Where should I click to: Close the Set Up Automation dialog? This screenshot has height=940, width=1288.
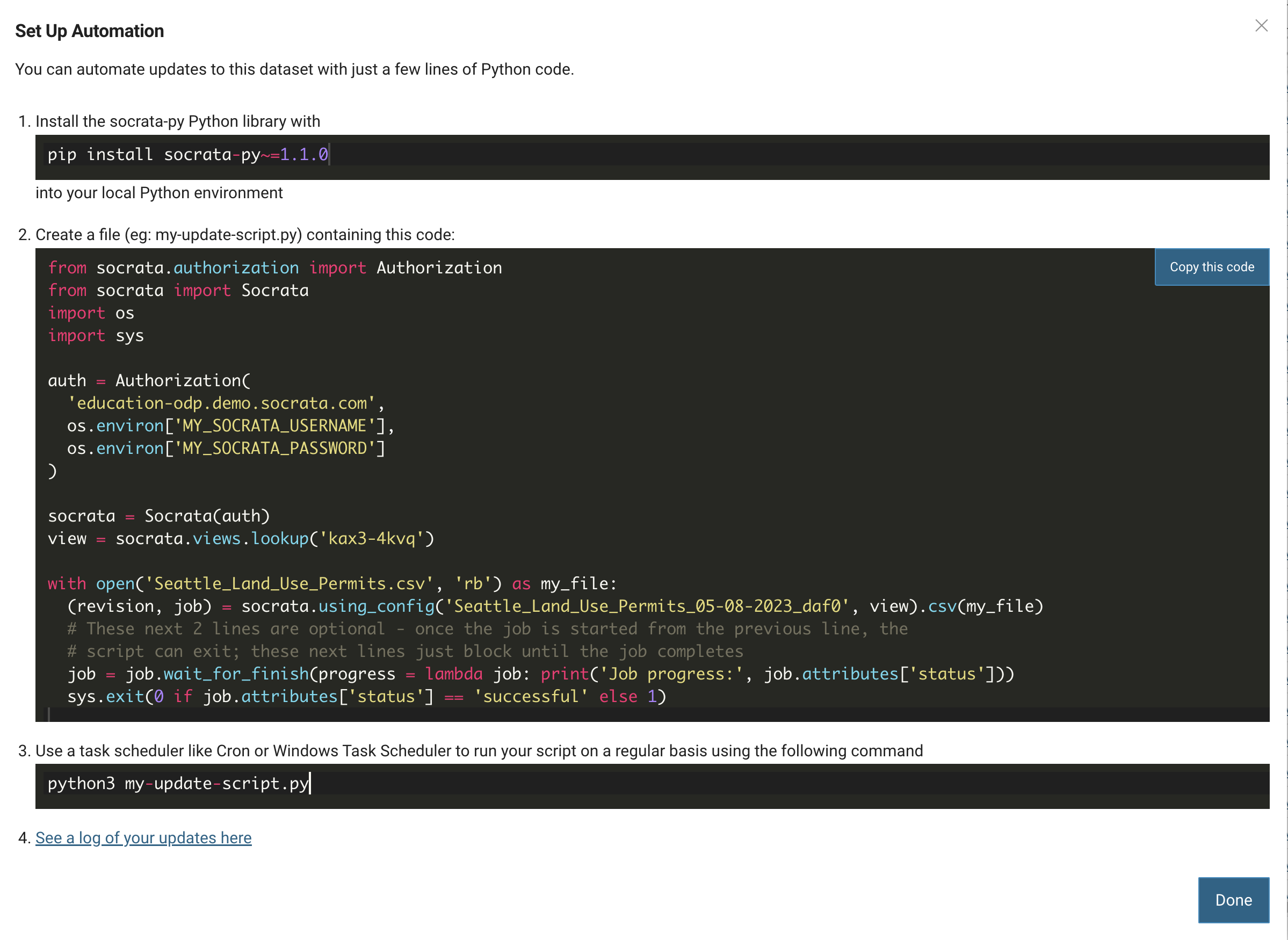pos(1261,26)
